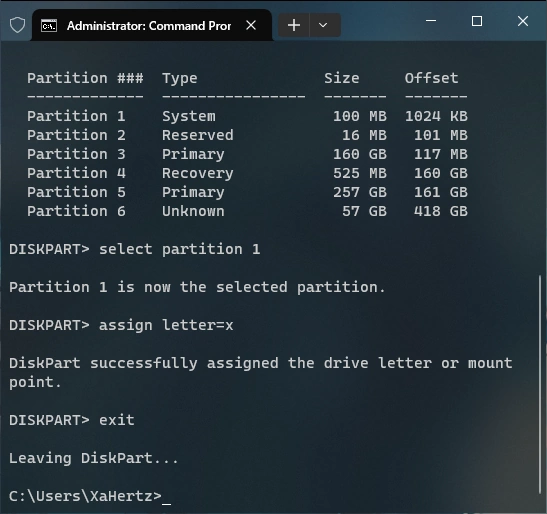
Task: Click the 'Offset' column header
Action: click(431, 78)
